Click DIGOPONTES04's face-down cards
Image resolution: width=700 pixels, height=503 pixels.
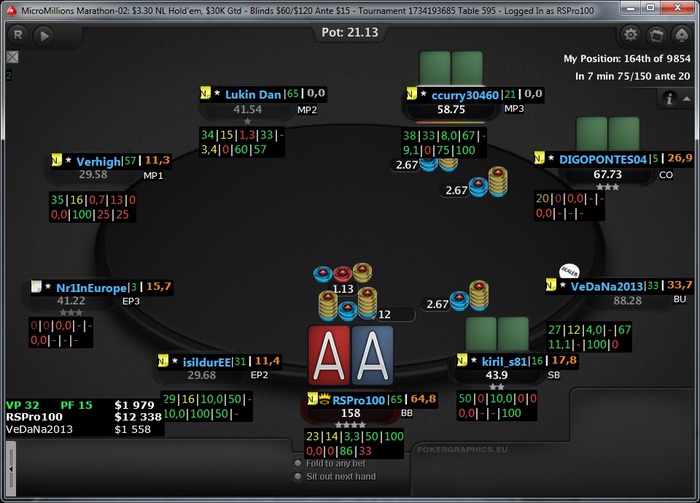608,133
